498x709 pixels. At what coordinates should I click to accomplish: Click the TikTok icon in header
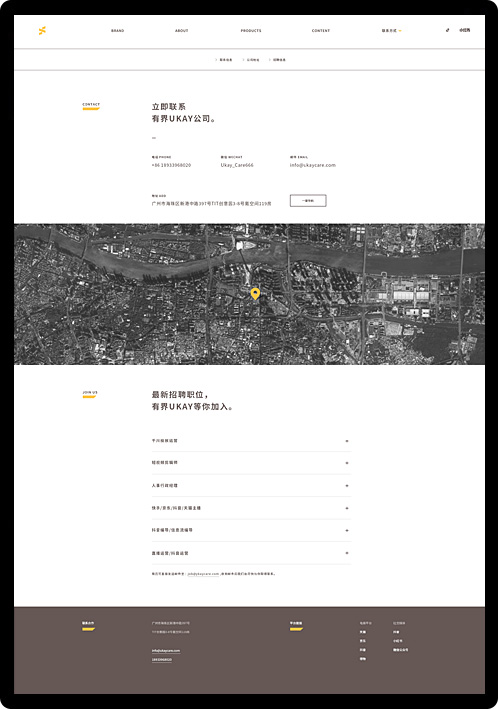tap(447, 30)
